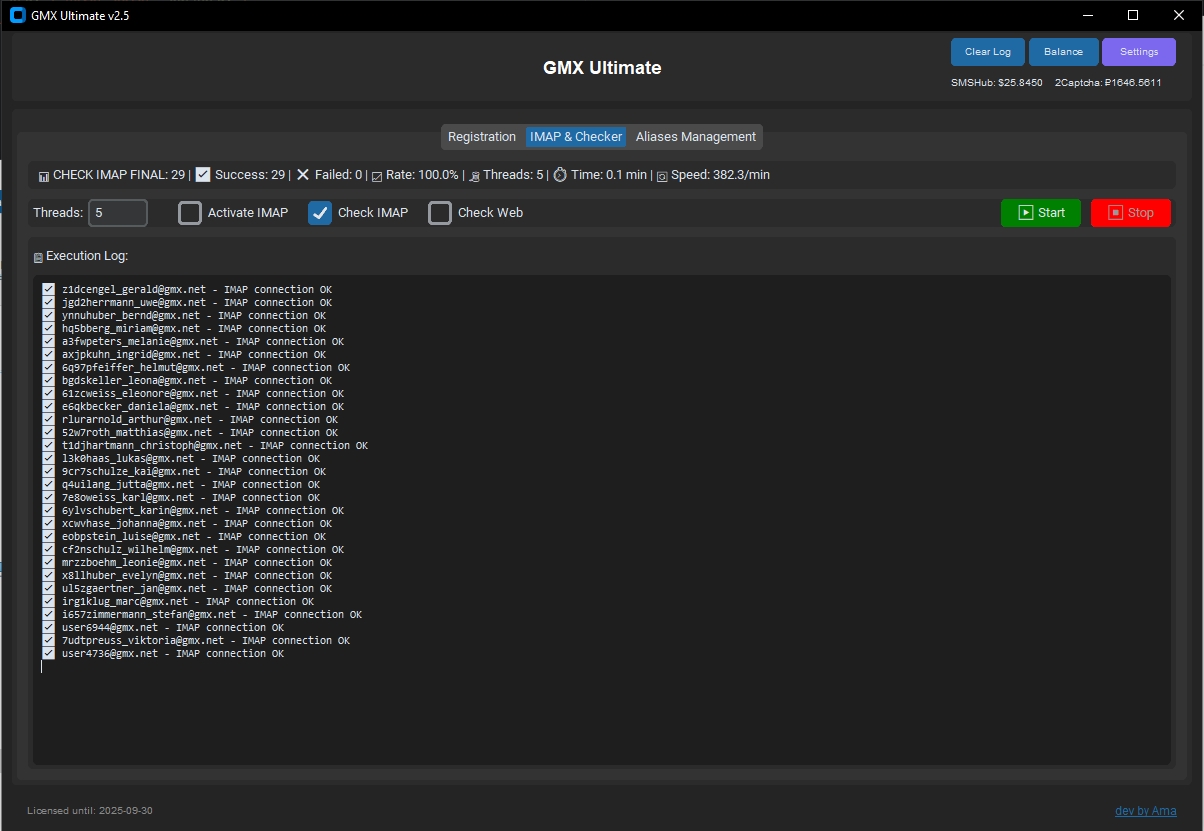Click the stopwatch icon next to Time

560,175
